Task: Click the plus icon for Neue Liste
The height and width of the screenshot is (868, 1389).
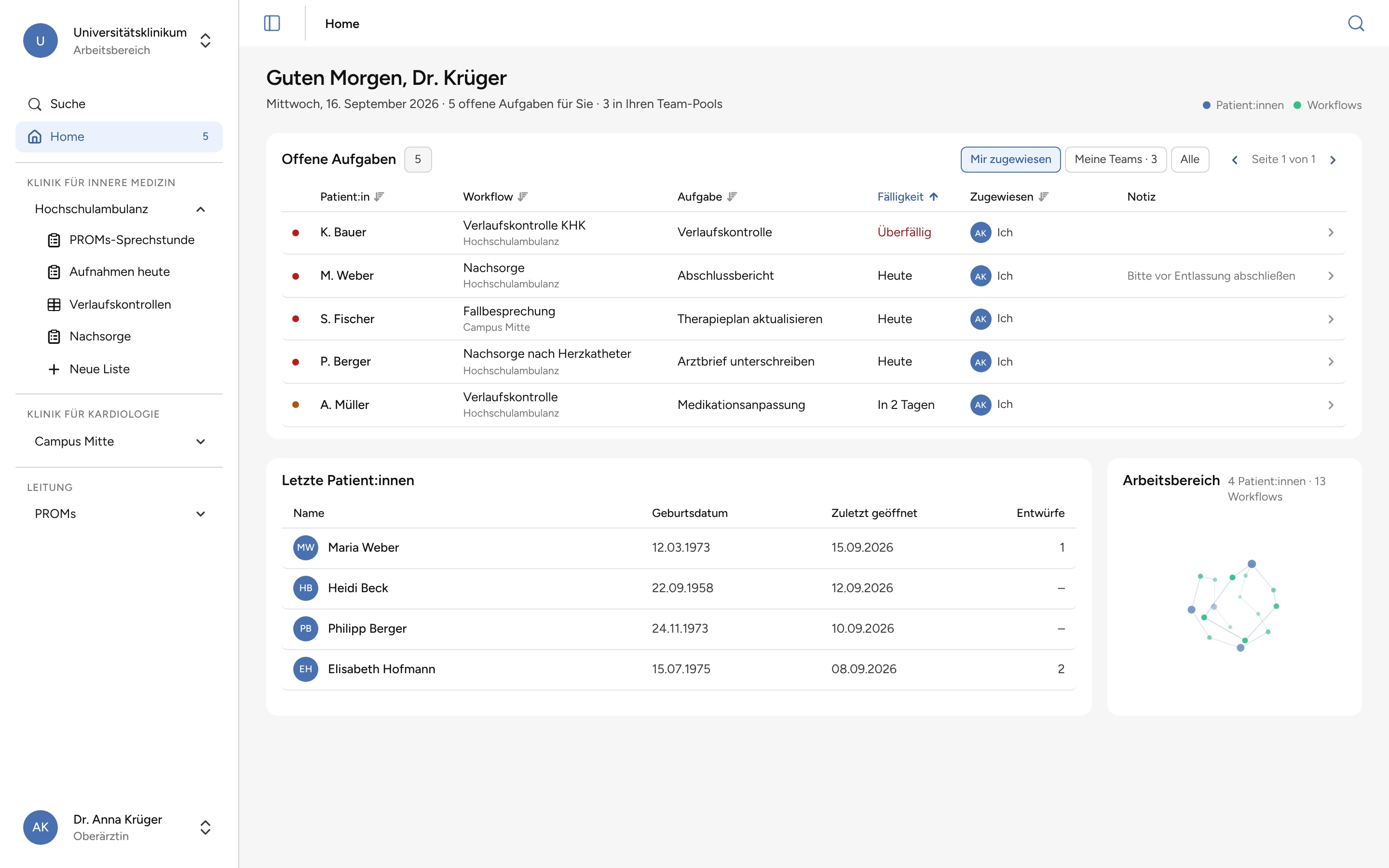Action: [x=54, y=369]
